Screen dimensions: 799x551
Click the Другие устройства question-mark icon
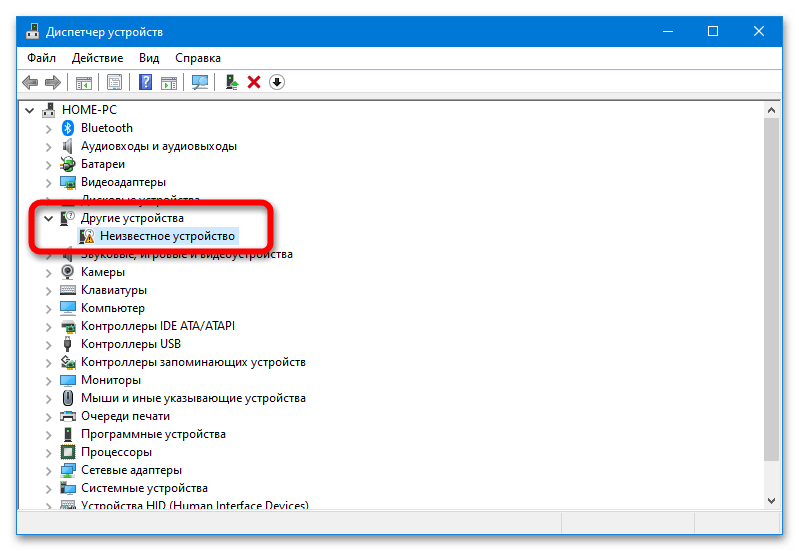pyautogui.click(x=67, y=218)
